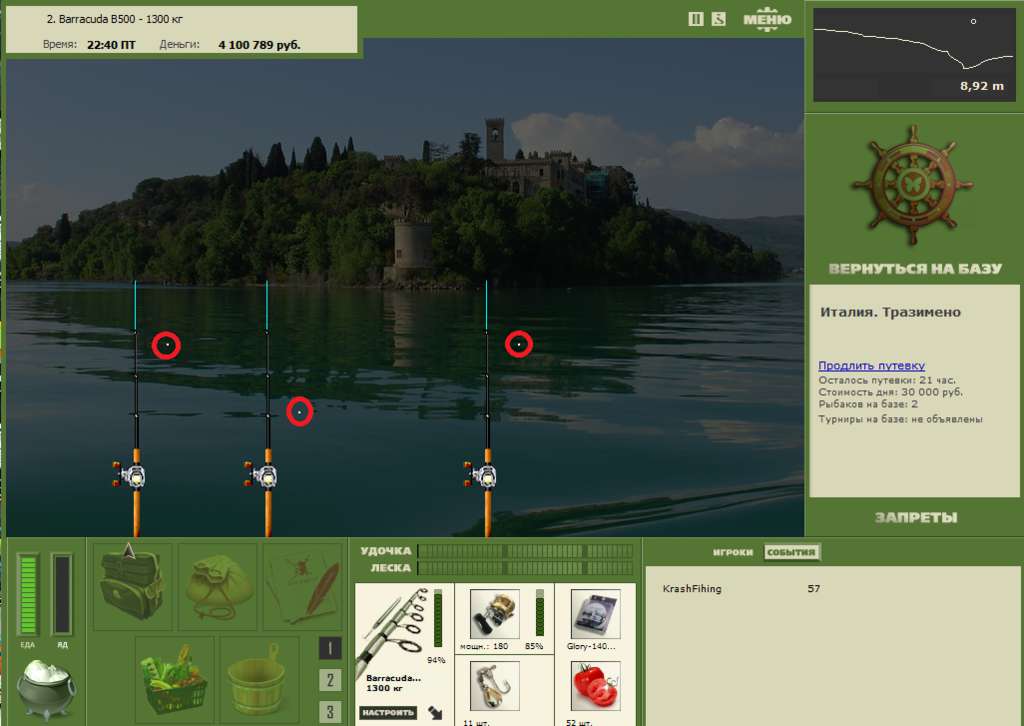This screenshot has height=726, width=1024.
Task: Open the МЕНЮ menu
Action: [767, 20]
